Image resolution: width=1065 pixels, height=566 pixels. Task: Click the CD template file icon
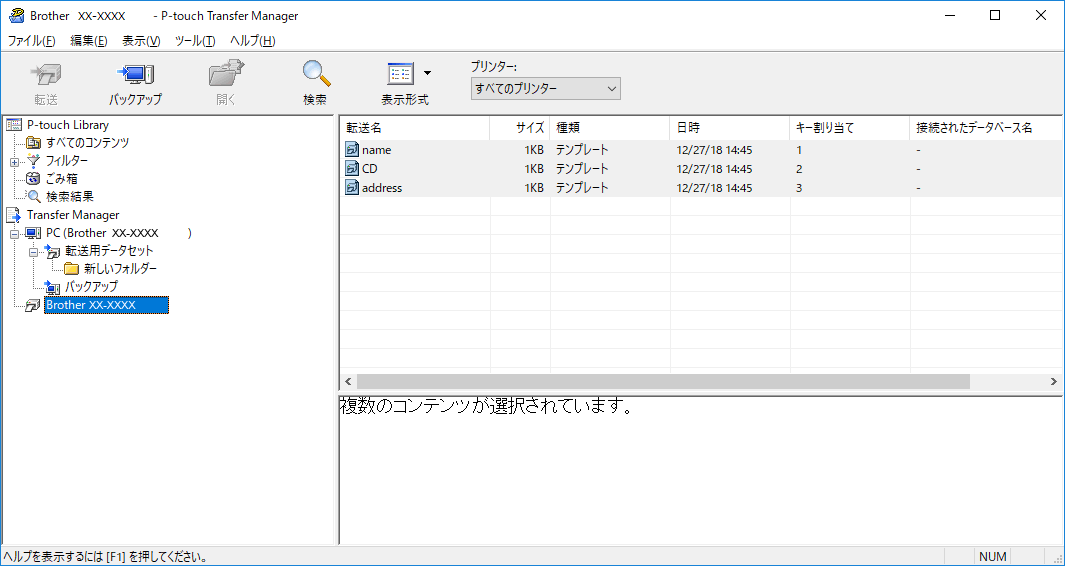[352, 169]
